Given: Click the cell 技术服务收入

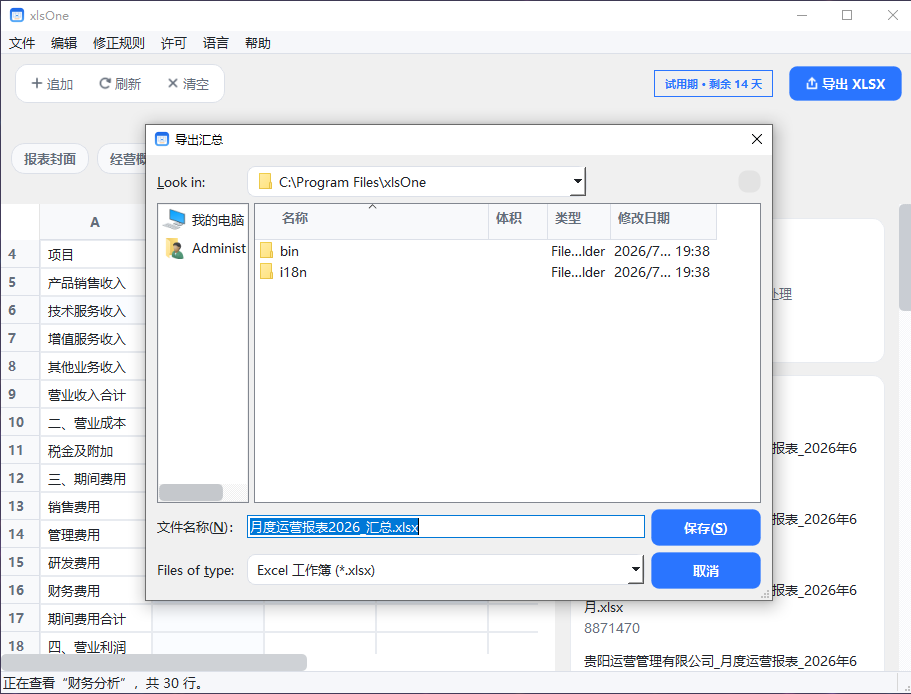Looking at the screenshot, I should (x=93, y=311).
